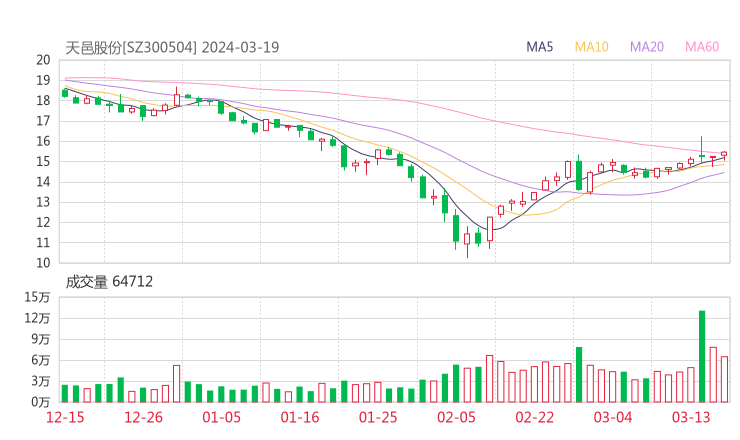Click the 03-04 date axis label

(613, 417)
